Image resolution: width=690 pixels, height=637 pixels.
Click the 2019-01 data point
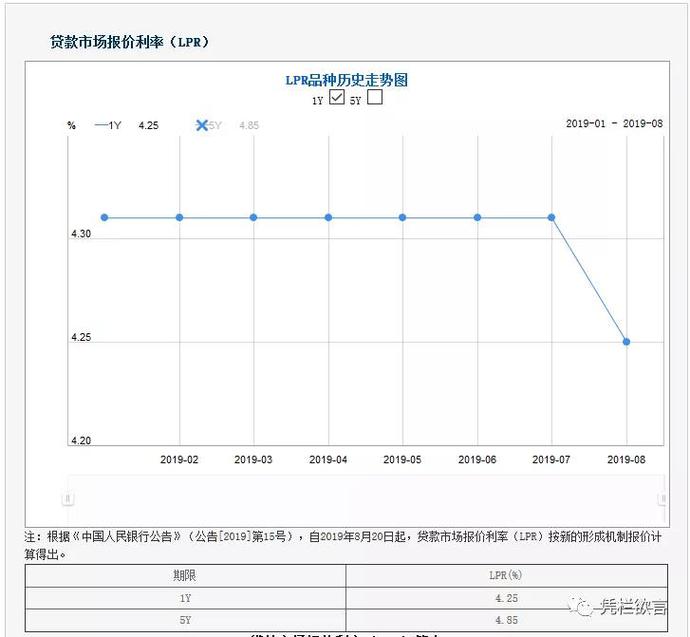pyautogui.click(x=104, y=217)
